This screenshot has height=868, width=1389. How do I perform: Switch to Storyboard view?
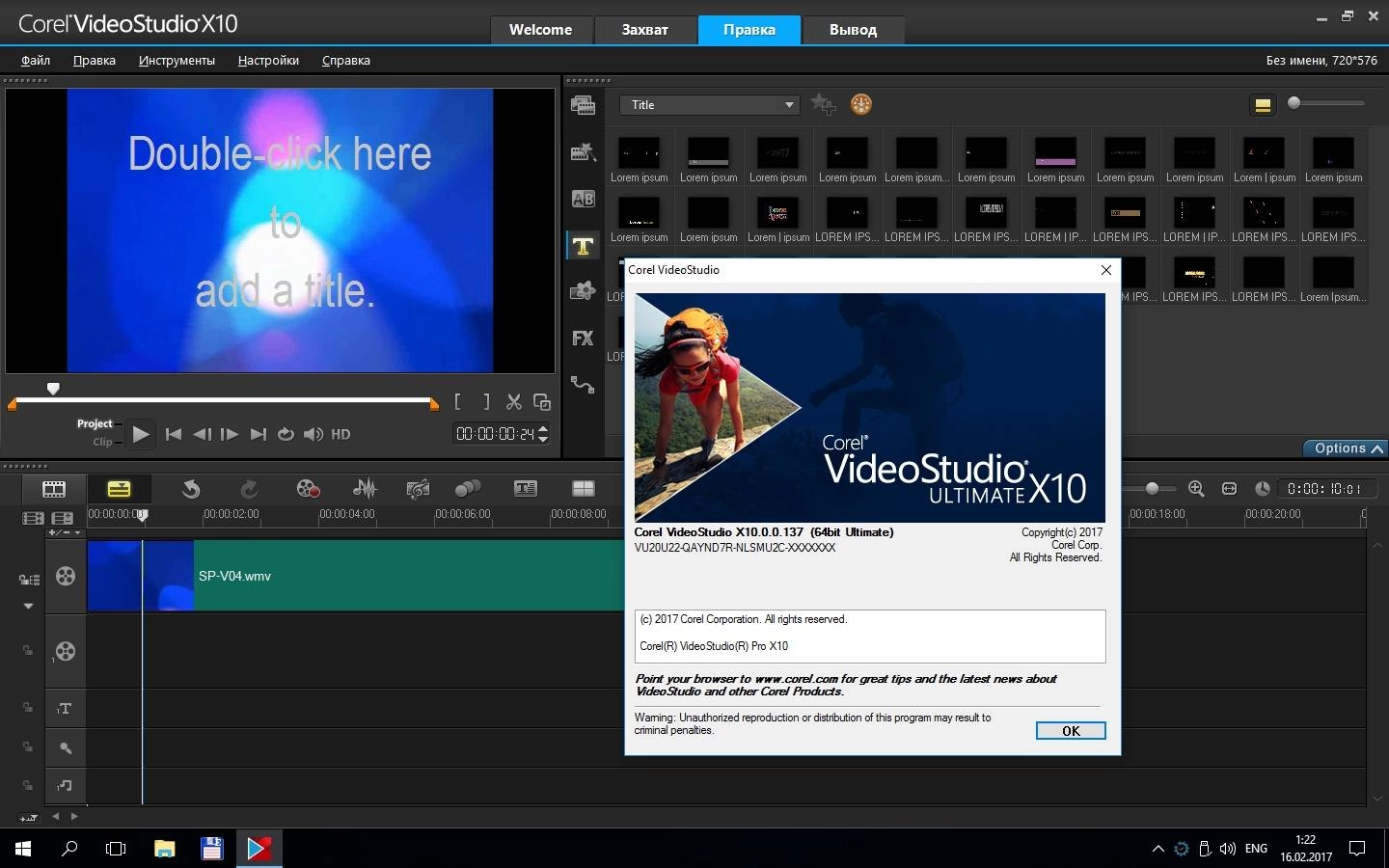(x=54, y=489)
